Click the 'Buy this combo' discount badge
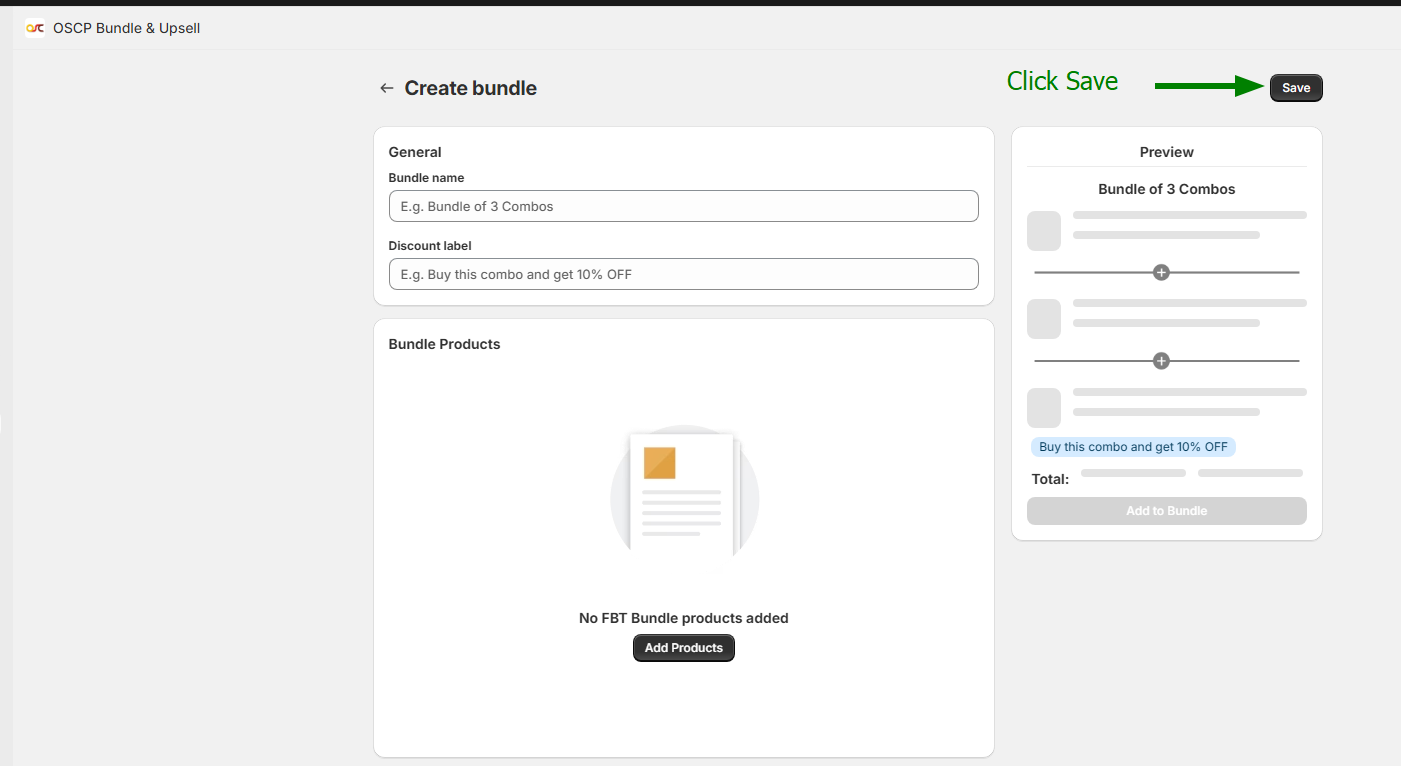The width and height of the screenshot is (1401, 766). [x=1133, y=447]
